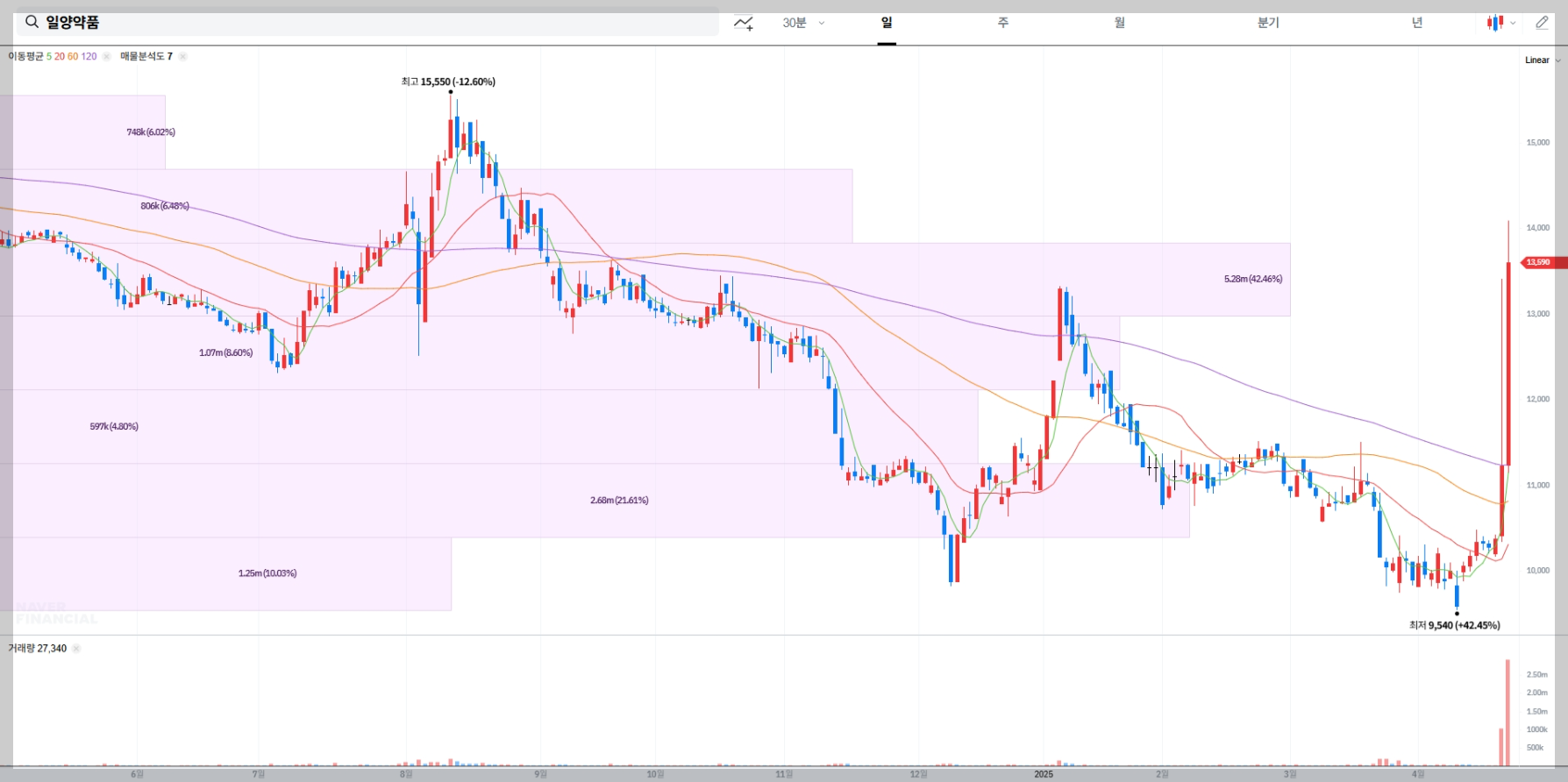The width and height of the screenshot is (1568, 782).
Task: Click the search magnifier icon
Action: (32, 22)
